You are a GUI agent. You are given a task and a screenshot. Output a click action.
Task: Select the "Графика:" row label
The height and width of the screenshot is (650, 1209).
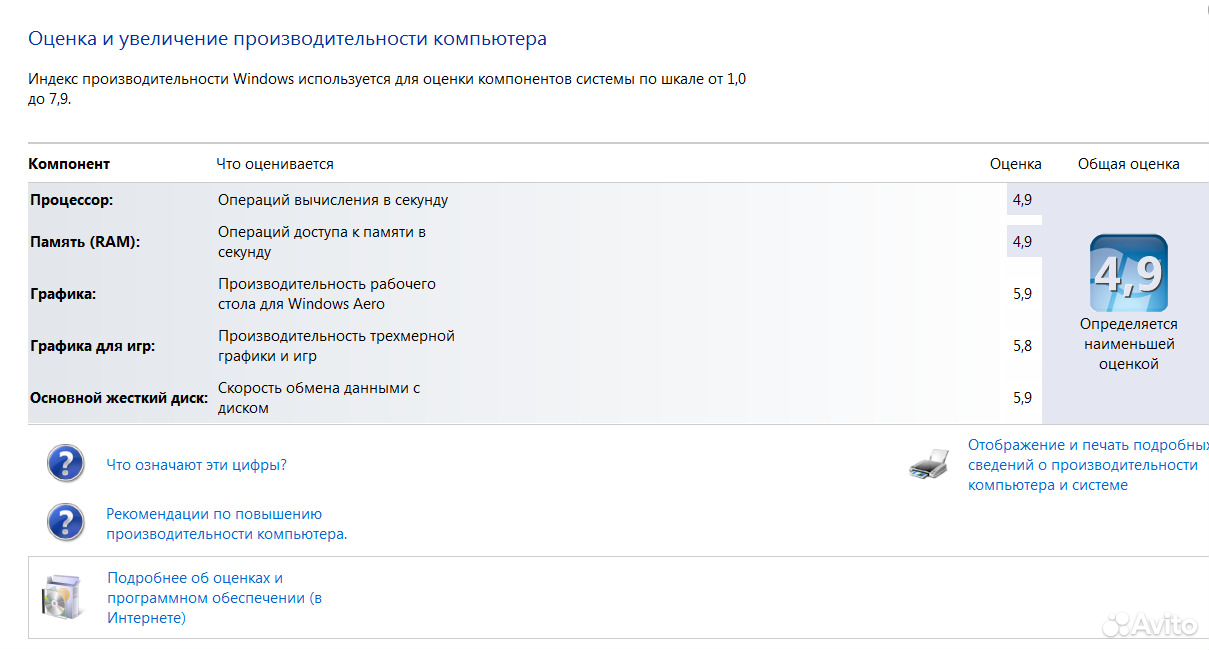(x=63, y=294)
